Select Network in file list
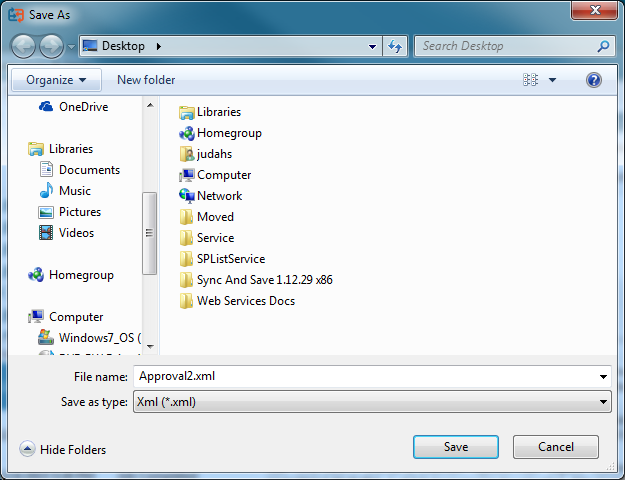This screenshot has height=480, width=625. click(210, 196)
